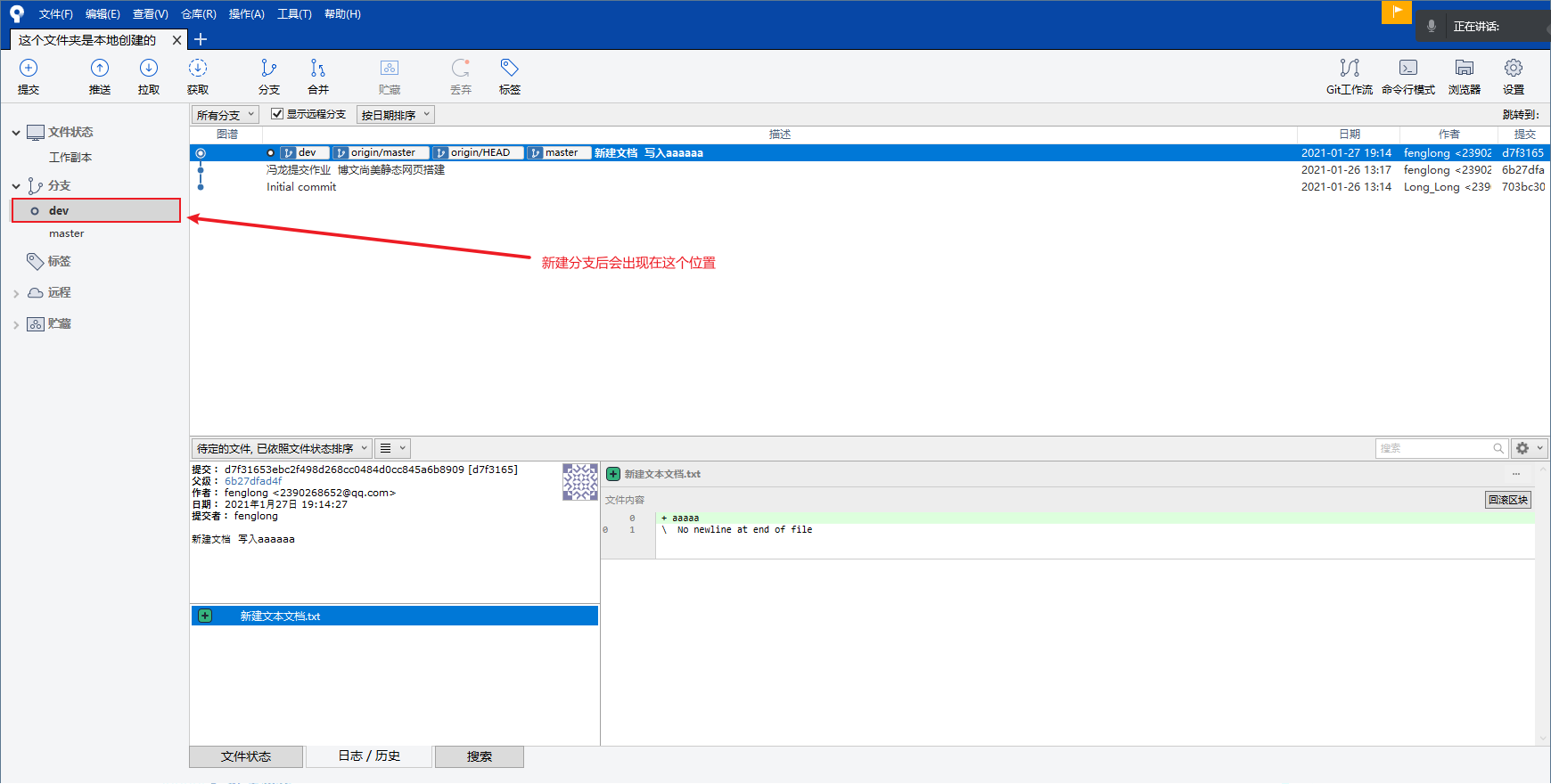Open 工具(T) menu
The width and height of the screenshot is (1551, 784).
click(294, 14)
